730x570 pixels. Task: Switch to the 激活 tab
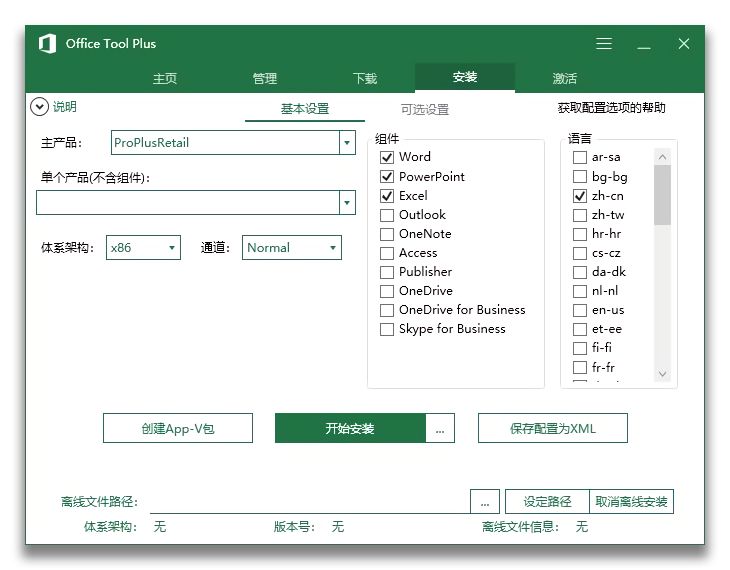pos(564,78)
